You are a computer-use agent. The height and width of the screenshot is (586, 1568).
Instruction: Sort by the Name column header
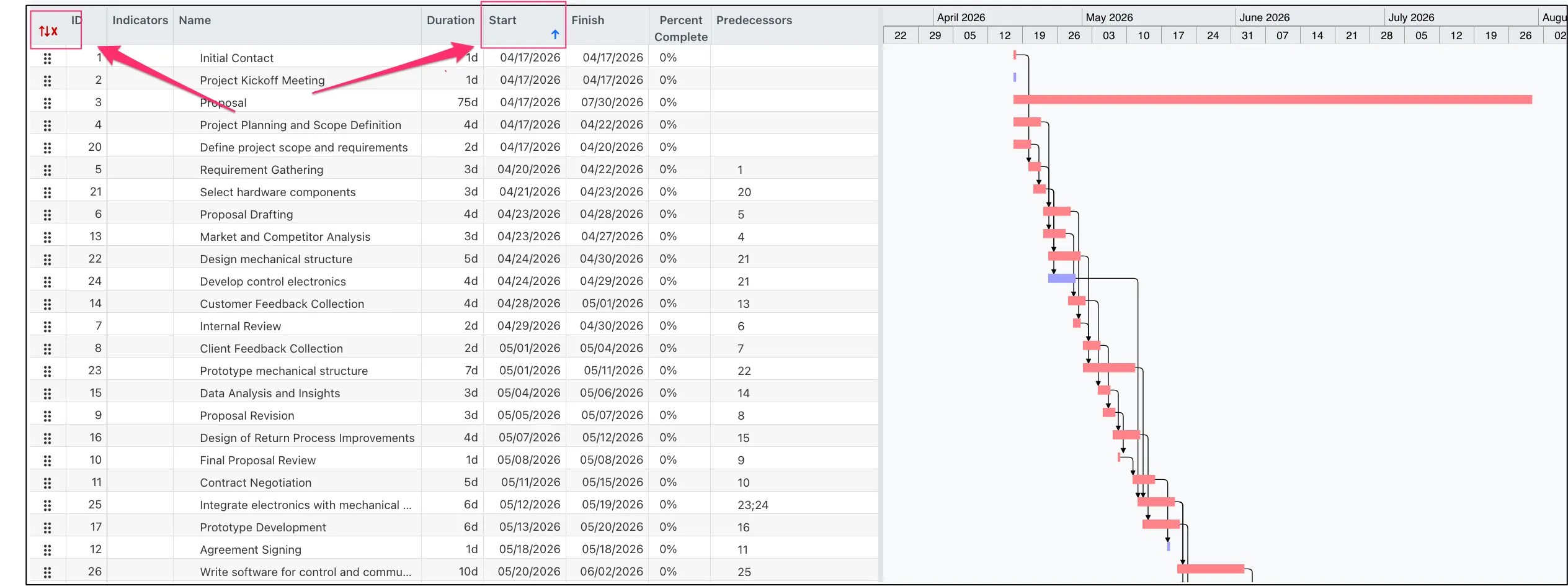(x=195, y=20)
